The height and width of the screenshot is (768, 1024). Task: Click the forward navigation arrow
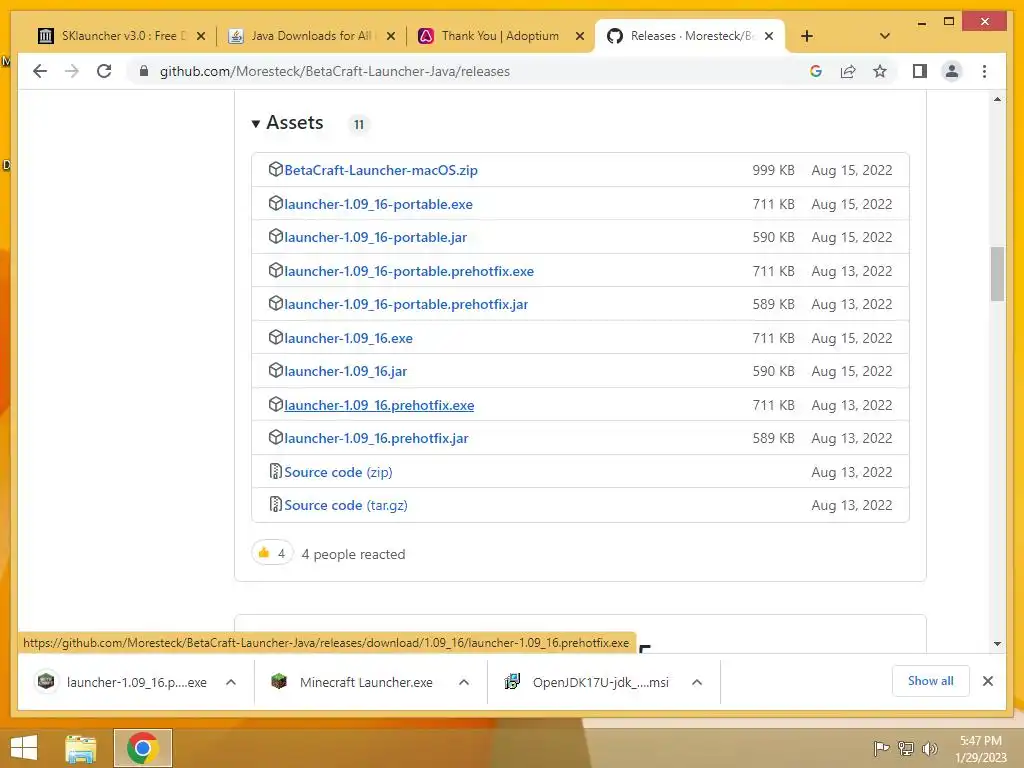72,71
